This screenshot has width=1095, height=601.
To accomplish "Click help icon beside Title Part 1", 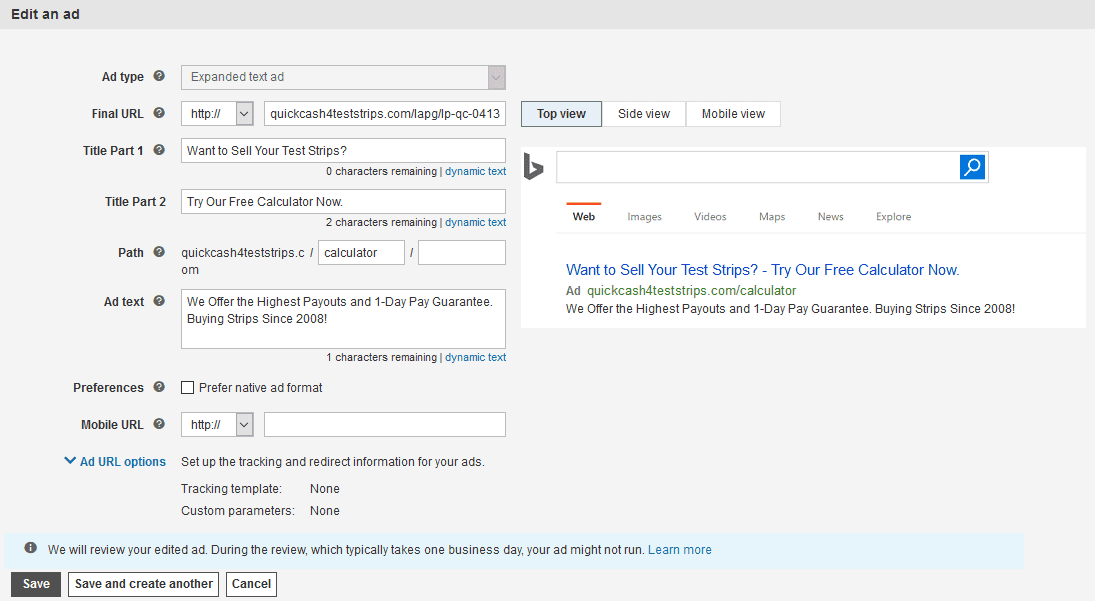I will [159, 150].
